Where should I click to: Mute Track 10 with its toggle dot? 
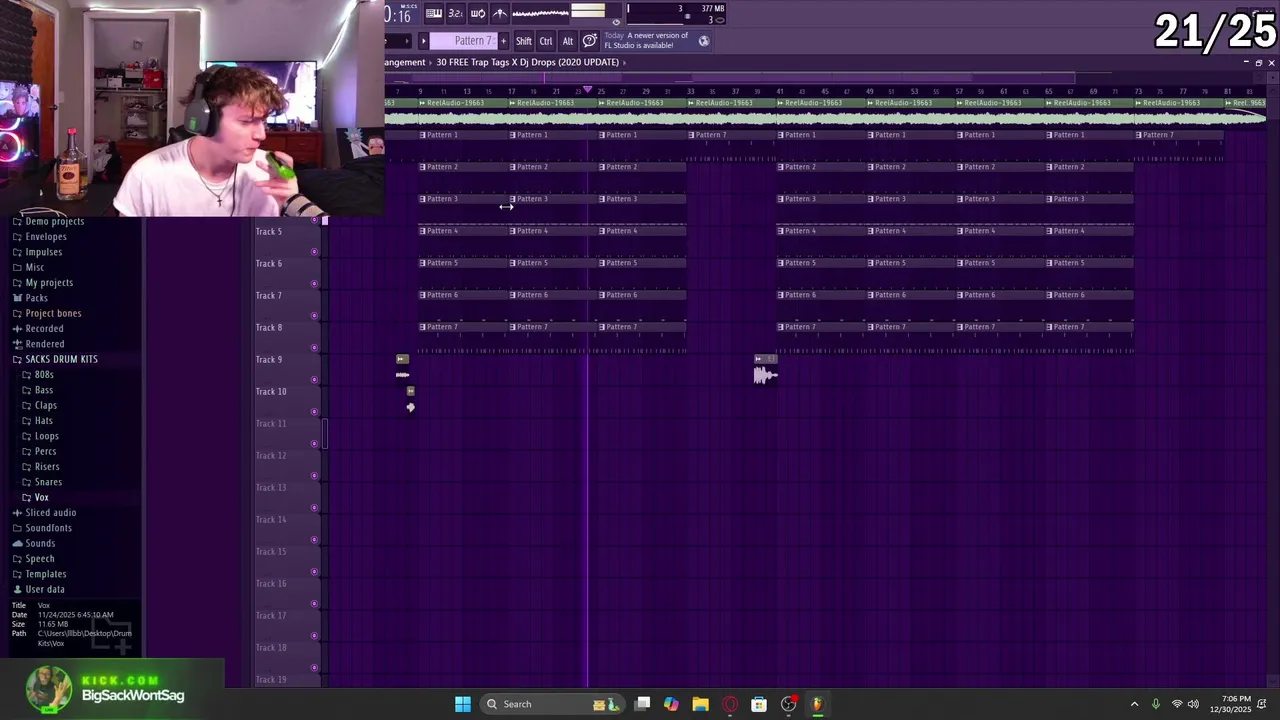(315, 412)
